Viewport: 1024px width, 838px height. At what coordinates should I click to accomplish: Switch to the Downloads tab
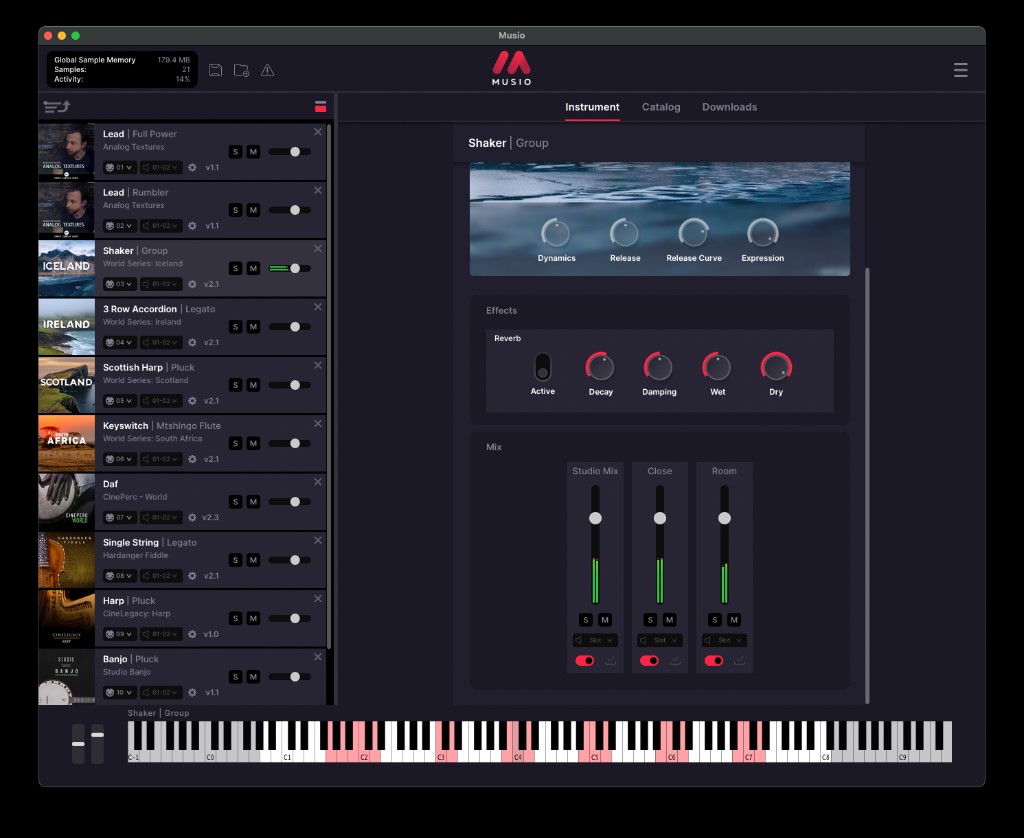(729, 107)
